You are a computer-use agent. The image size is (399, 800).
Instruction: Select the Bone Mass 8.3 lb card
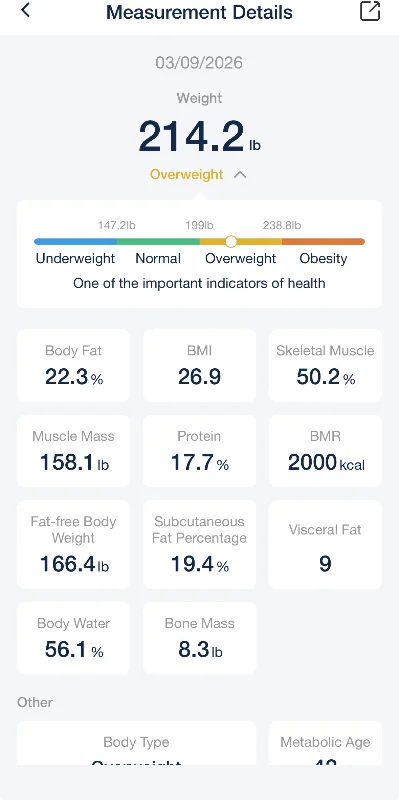click(x=200, y=639)
